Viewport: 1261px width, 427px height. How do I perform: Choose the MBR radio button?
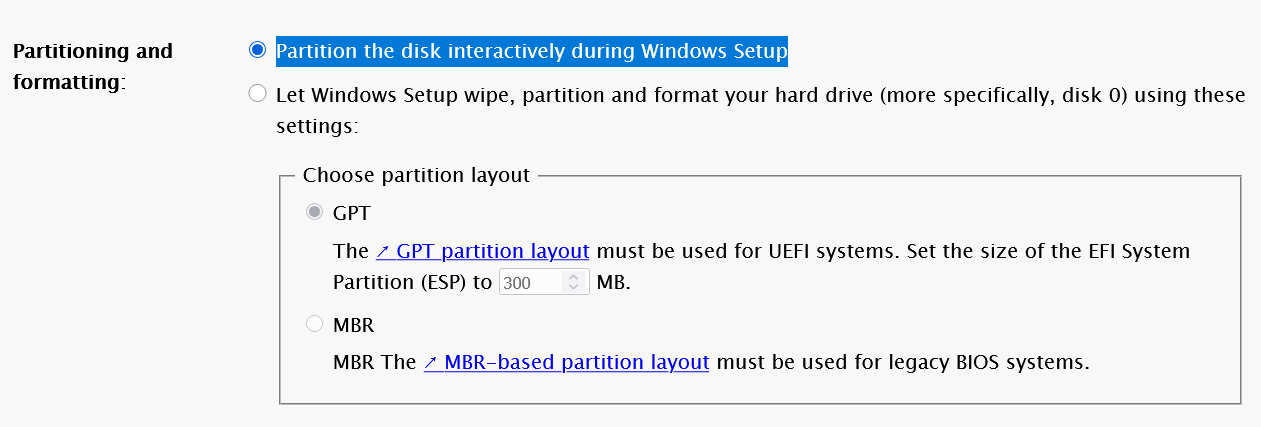[315, 324]
